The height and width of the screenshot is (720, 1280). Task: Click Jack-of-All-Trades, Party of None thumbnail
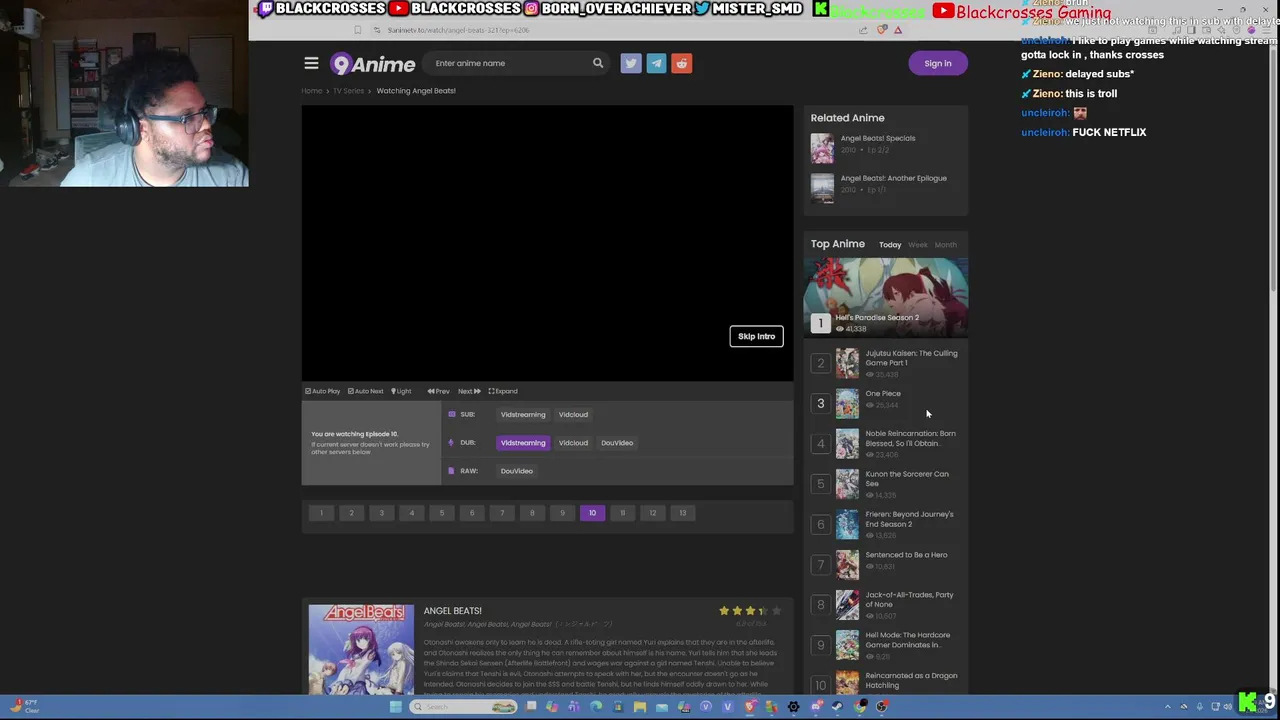tap(847, 604)
